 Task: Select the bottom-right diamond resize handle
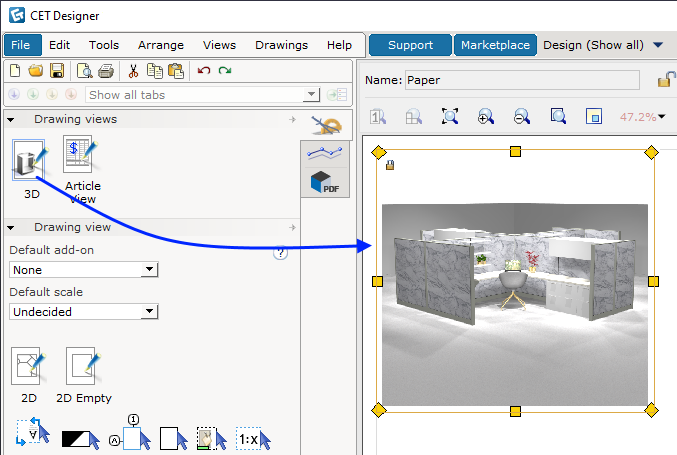tap(651, 410)
